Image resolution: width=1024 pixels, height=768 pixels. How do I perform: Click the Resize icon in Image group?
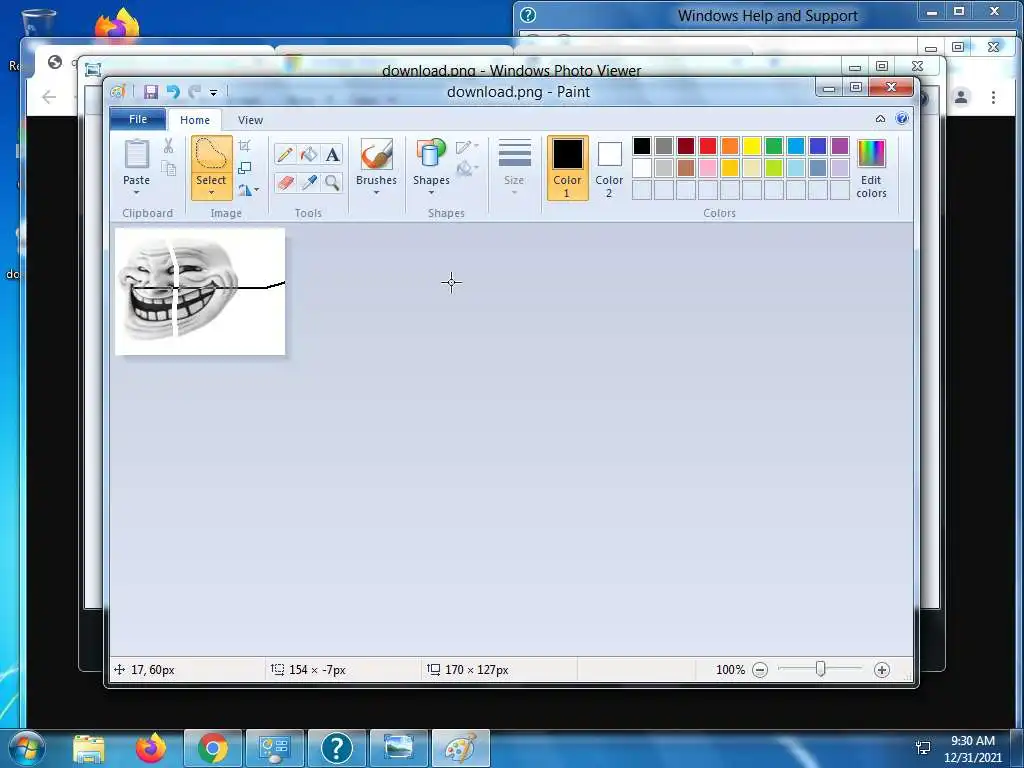244,168
